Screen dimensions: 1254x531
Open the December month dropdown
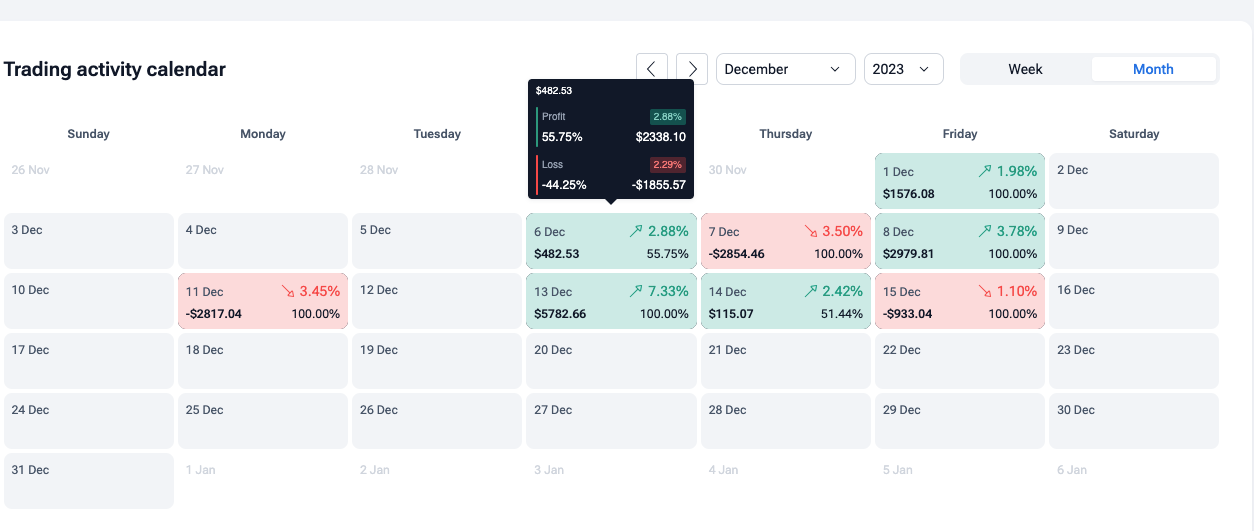[x=786, y=69]
